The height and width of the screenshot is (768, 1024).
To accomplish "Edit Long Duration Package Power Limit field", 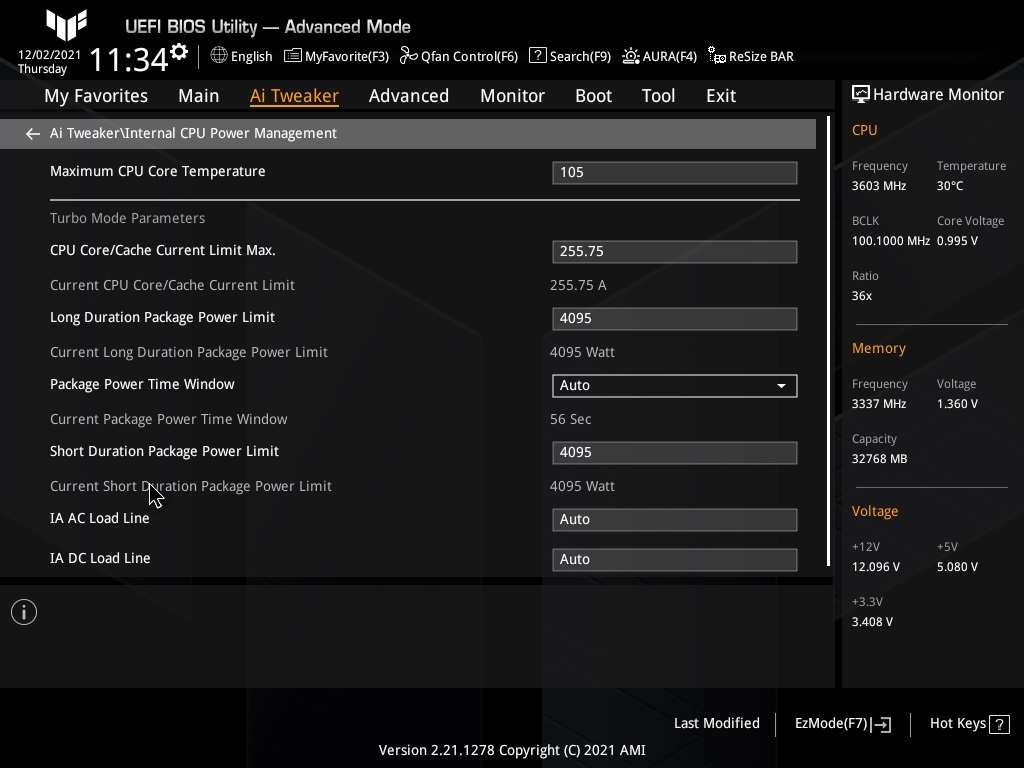I will (675, 319).
